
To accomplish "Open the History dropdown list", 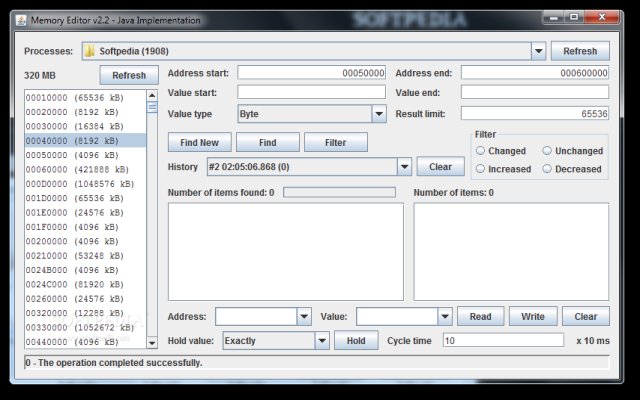I will [x=404, y=167].
